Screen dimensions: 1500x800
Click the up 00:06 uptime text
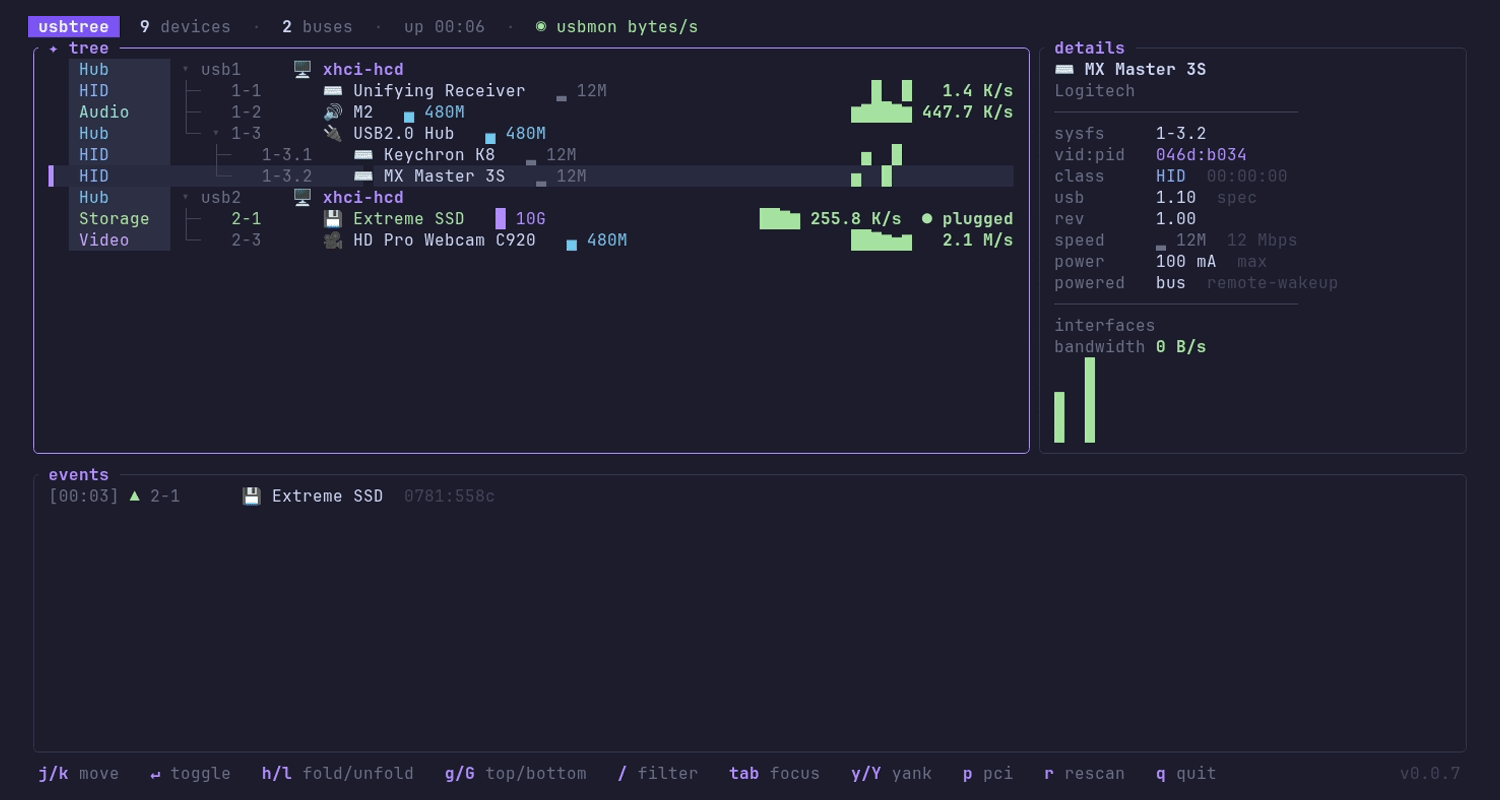tap(444, 27)
